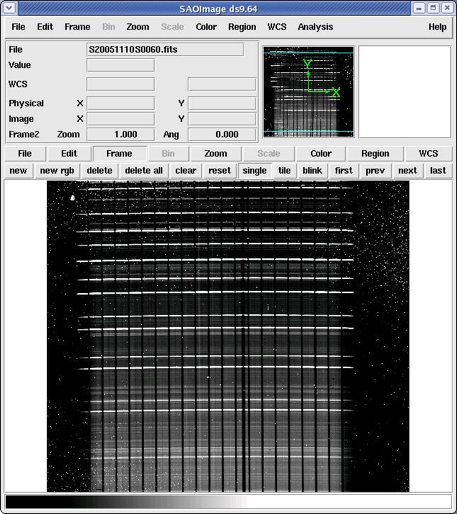This screenshot has width=457, height=514.
Task: Click the grayscale colorbar at bottom
Action: tap(228, 502)
